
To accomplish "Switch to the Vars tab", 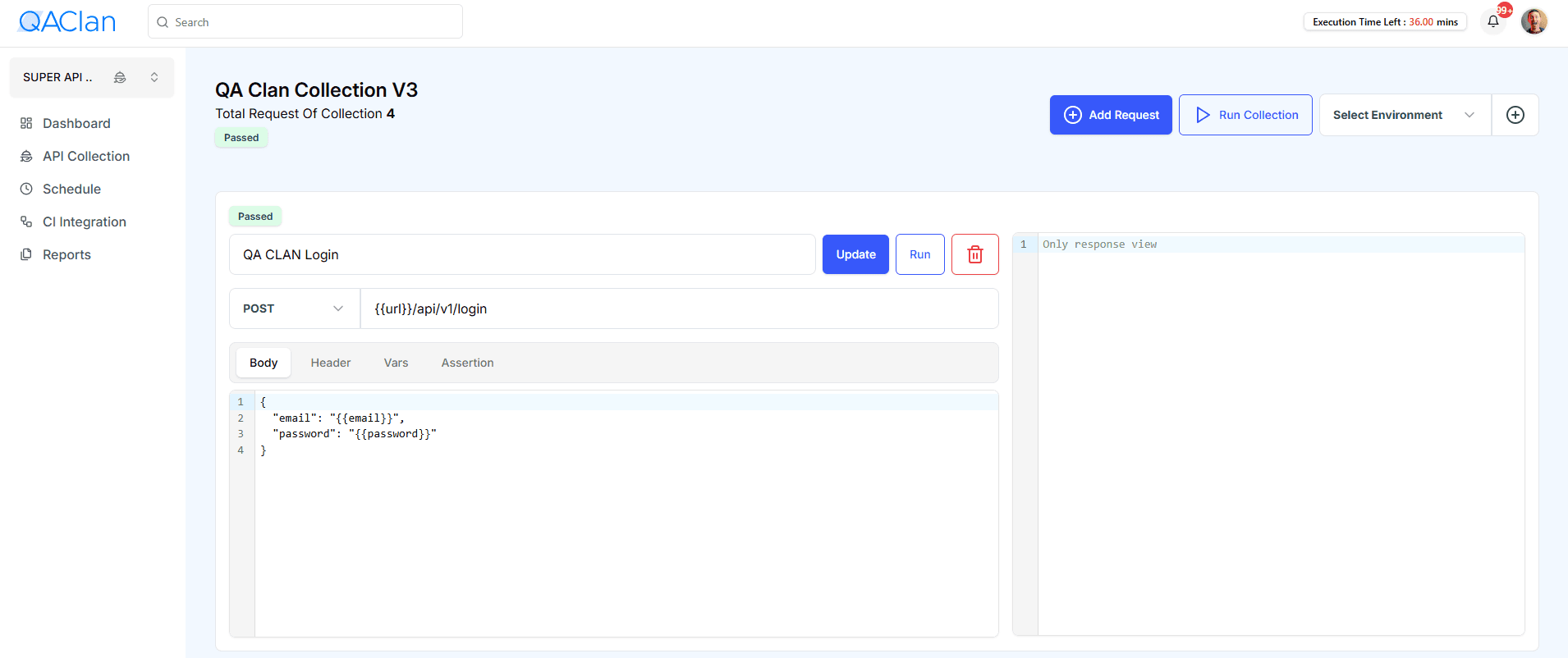I will click(396, 363).
